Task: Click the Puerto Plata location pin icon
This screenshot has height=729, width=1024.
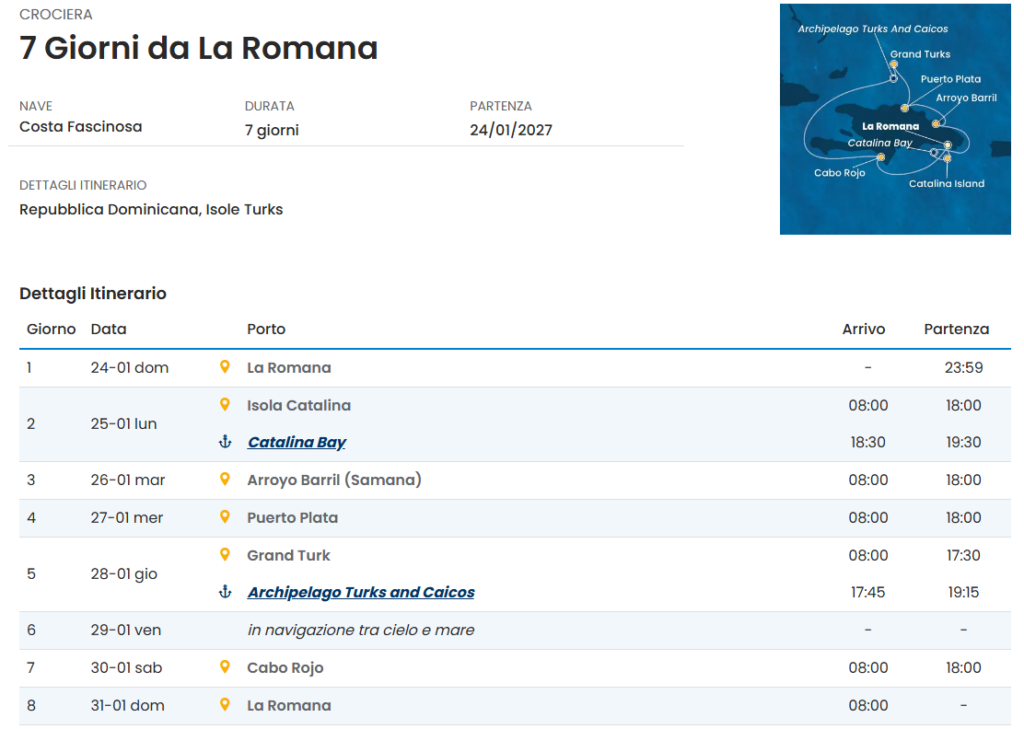Action: [x=225, y=517]
